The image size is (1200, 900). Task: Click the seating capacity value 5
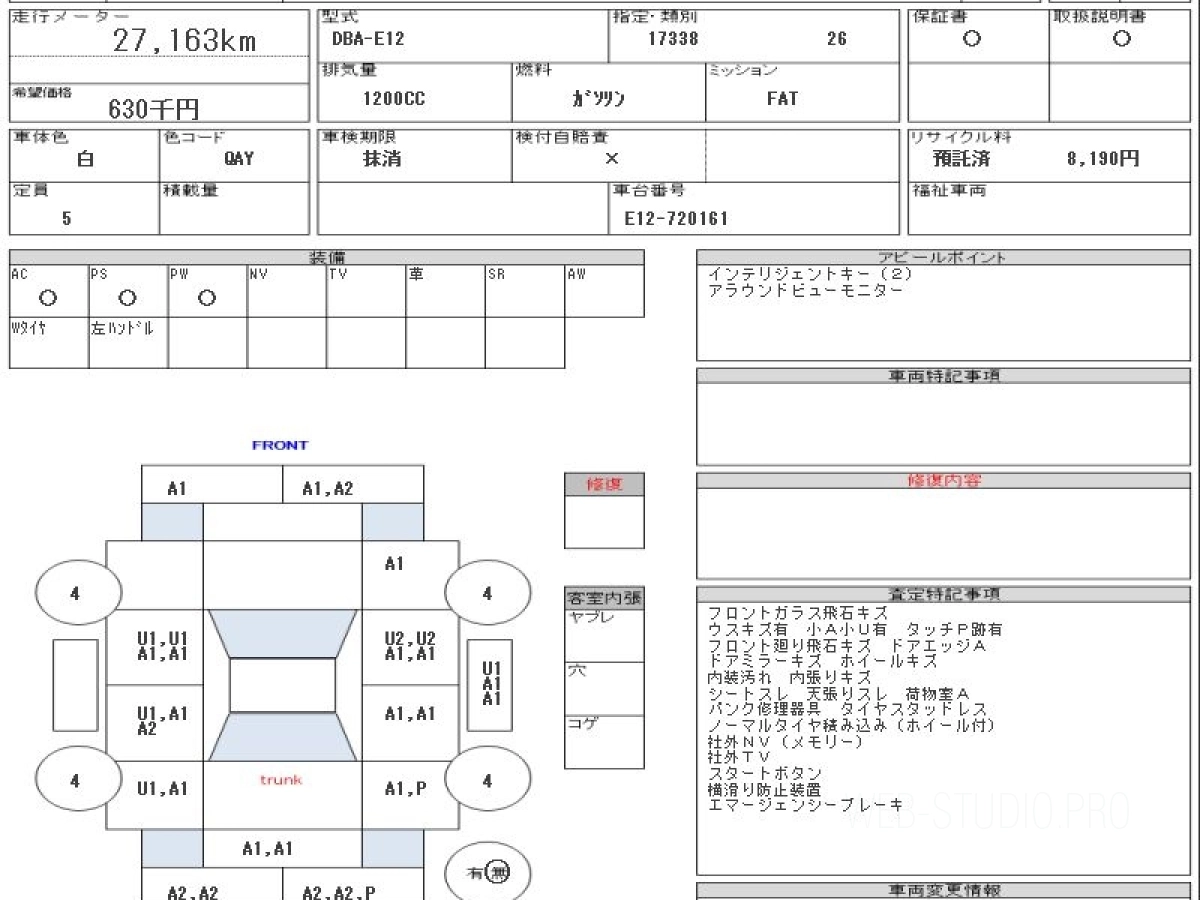tap(66, 218)
